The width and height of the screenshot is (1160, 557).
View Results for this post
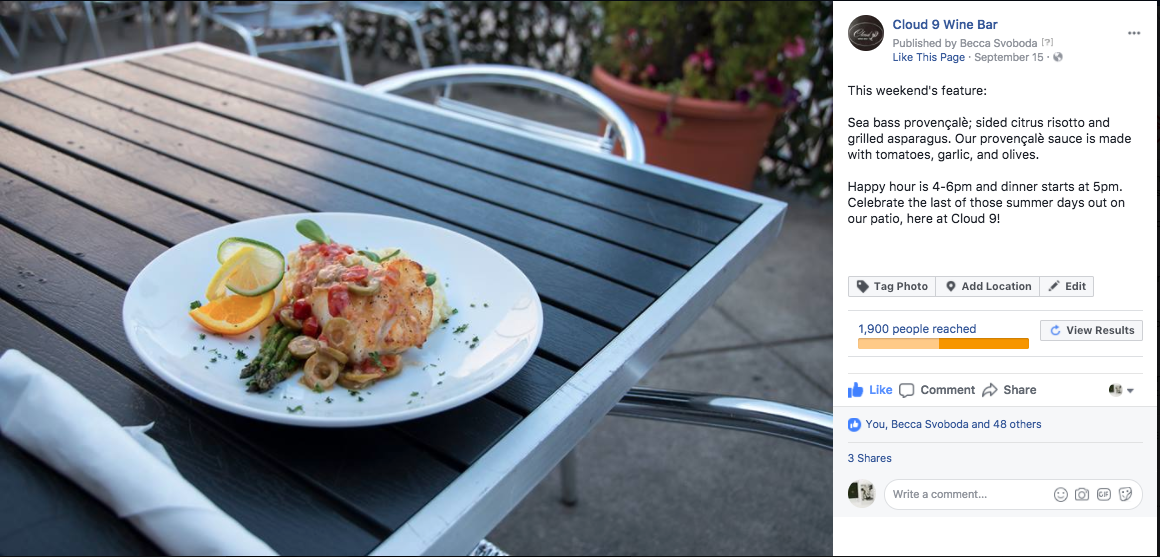point(1091,331)
